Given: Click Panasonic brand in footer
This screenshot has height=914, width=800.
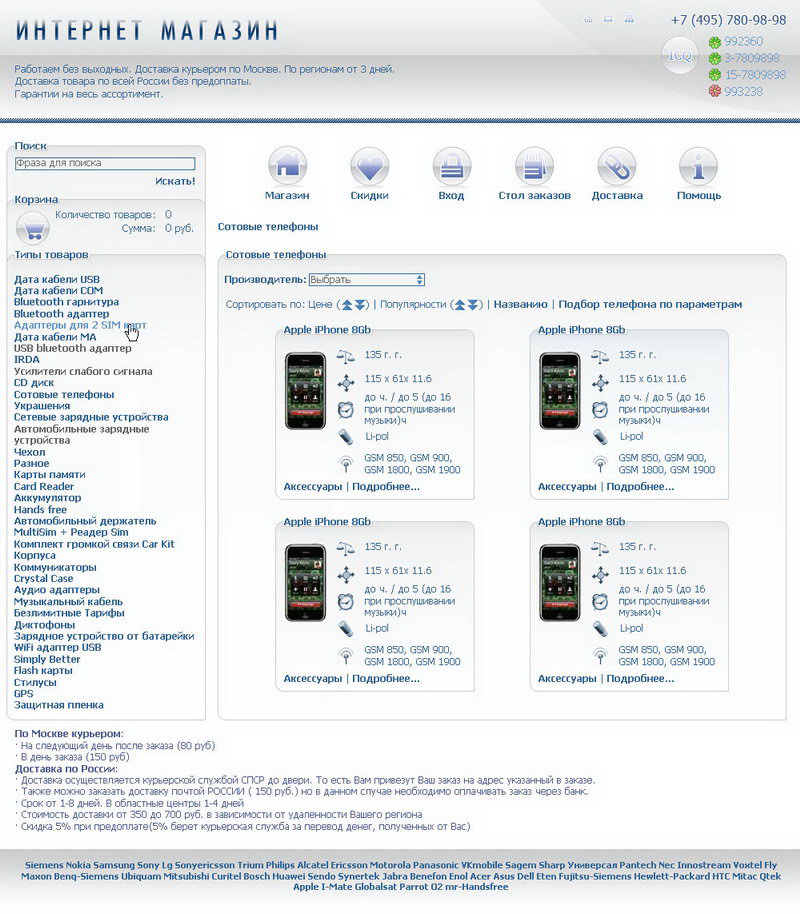Looking at the screenshot, I should 436,866.
